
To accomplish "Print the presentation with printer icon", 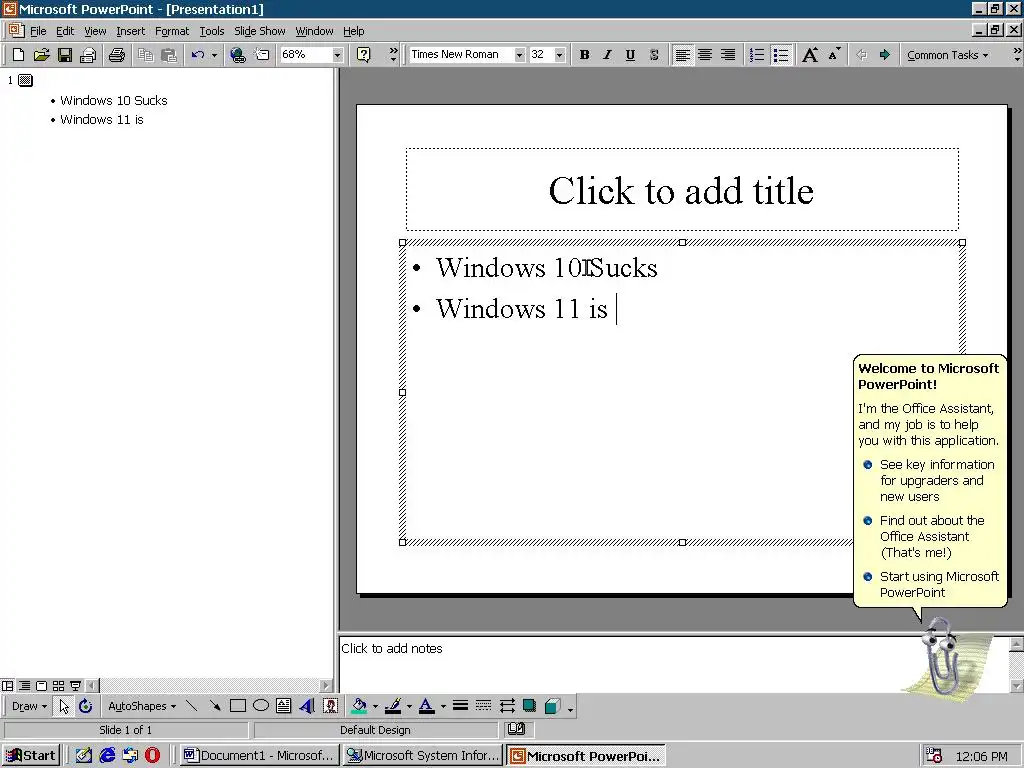I will [x=117, y=55].
